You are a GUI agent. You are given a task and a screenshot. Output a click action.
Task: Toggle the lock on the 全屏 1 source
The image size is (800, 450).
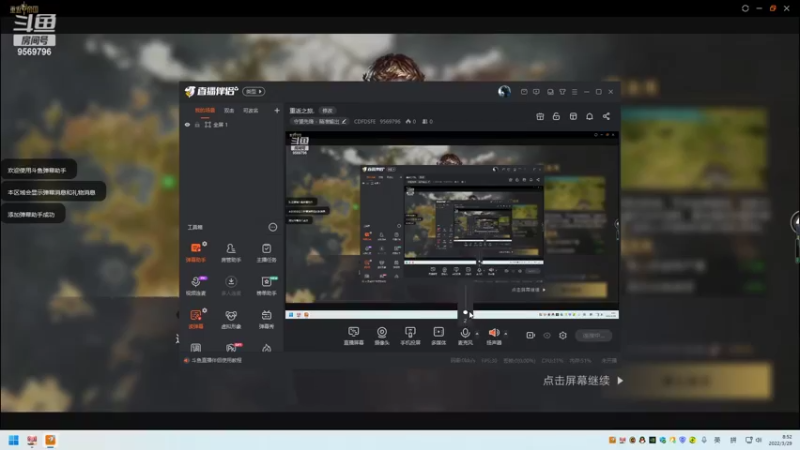tap(197, 124)
